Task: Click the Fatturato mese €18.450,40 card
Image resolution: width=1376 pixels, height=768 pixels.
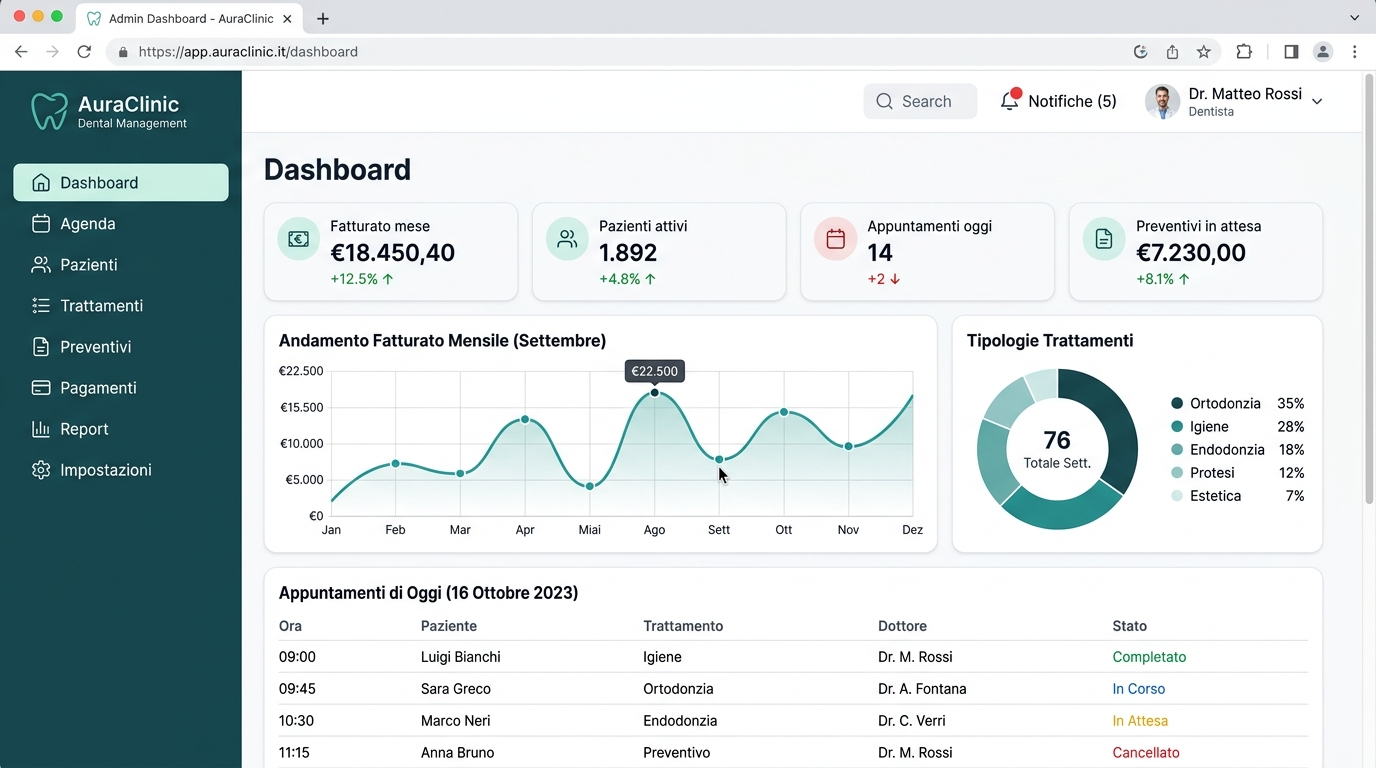Action: point(391,252)
